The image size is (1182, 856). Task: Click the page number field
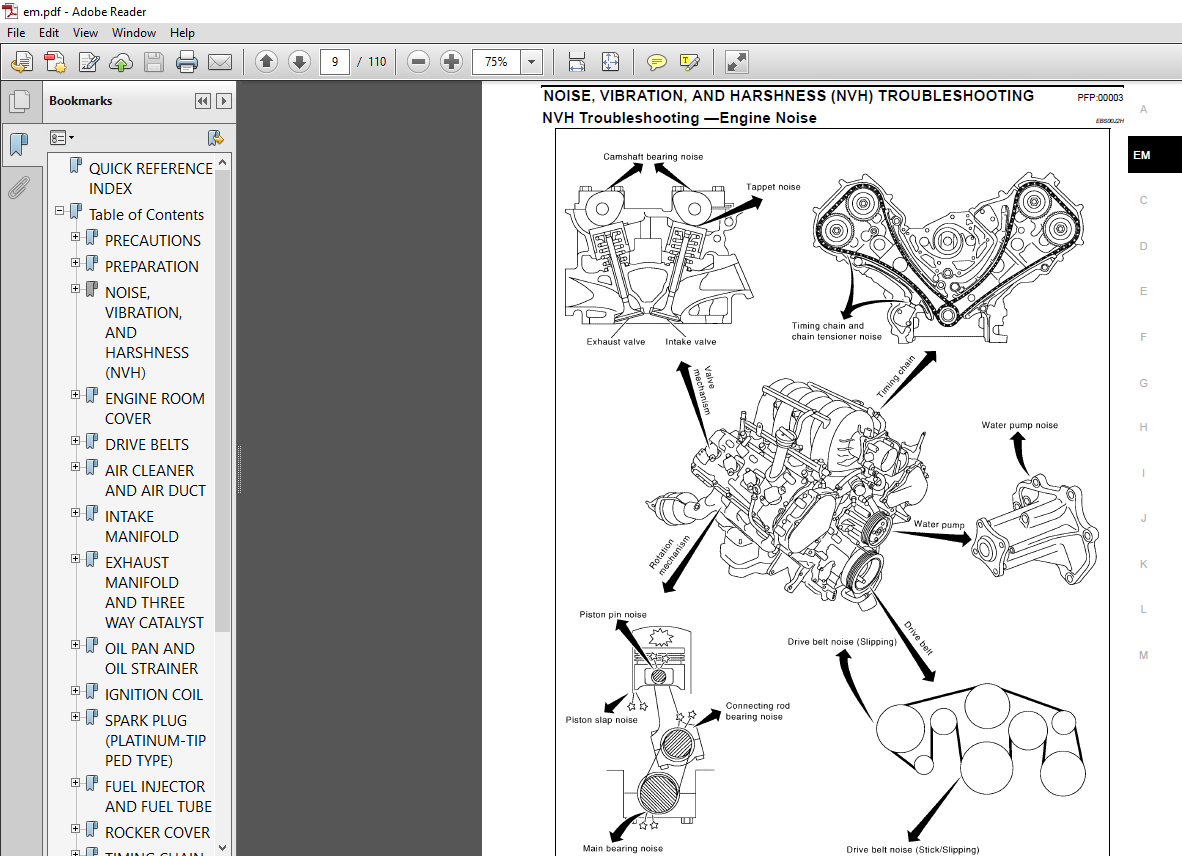click(335, 62)
